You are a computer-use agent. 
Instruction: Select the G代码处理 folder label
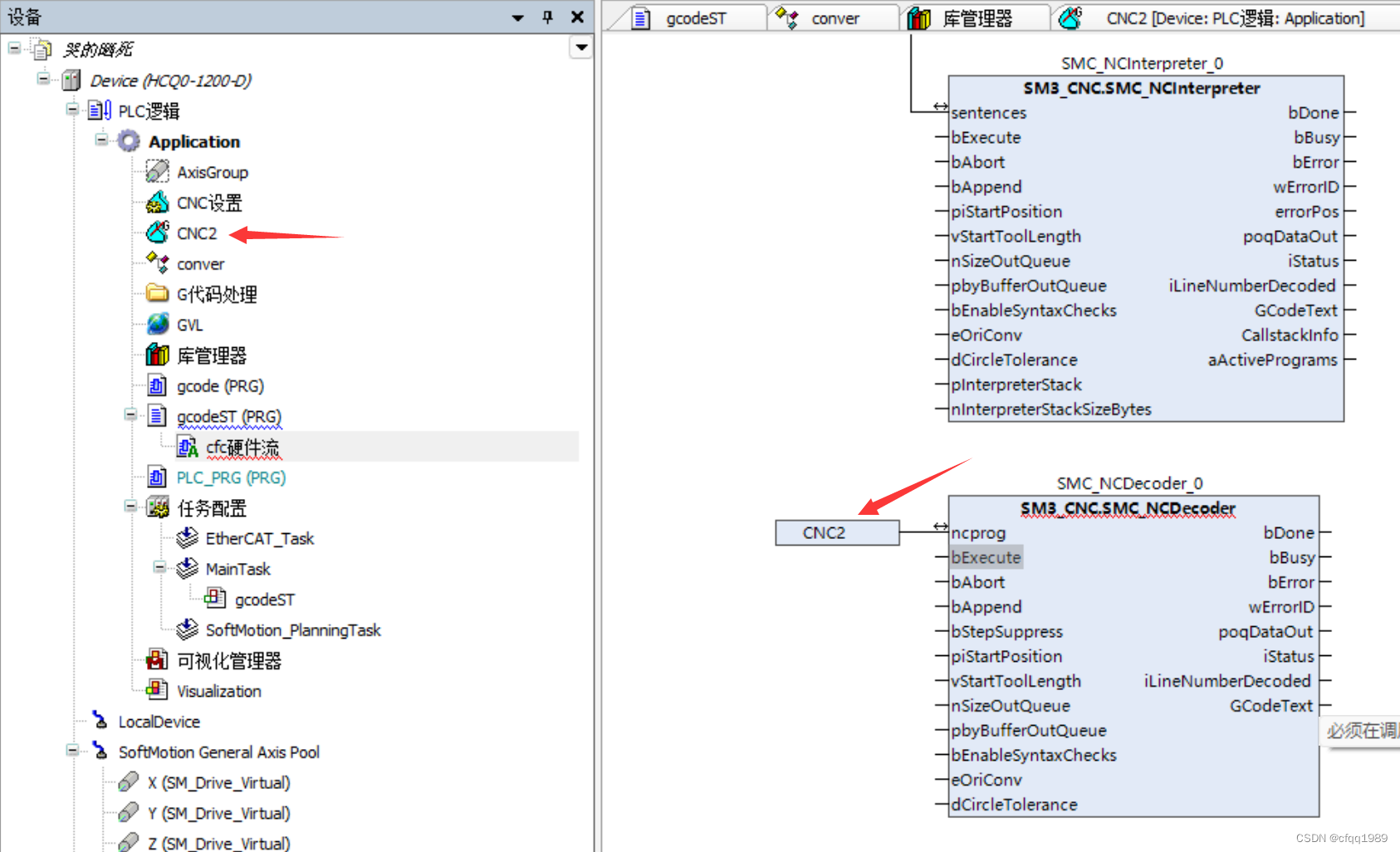click(217, 294)
